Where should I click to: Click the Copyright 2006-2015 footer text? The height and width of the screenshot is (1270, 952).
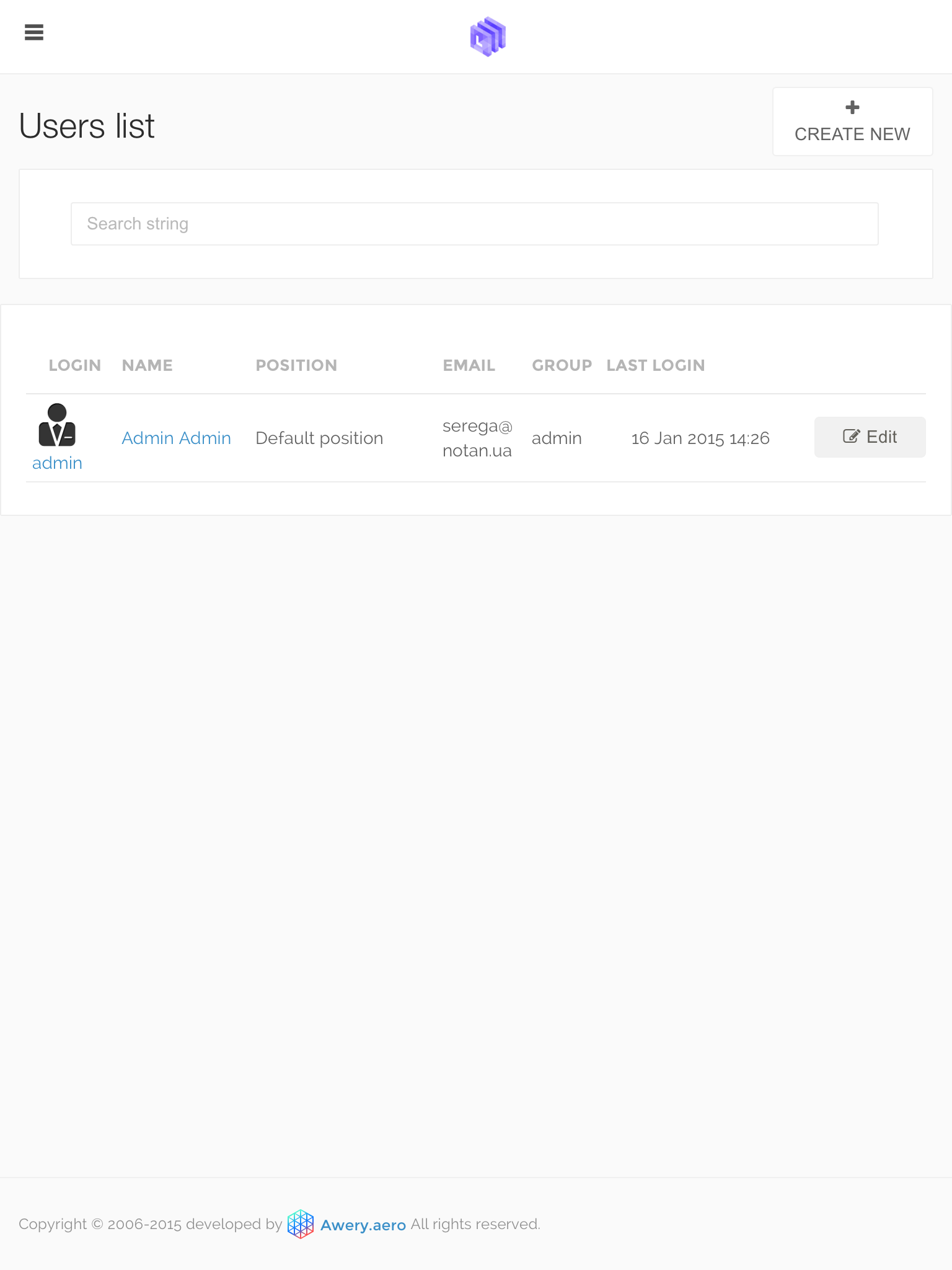click(x=151, y=1224)
